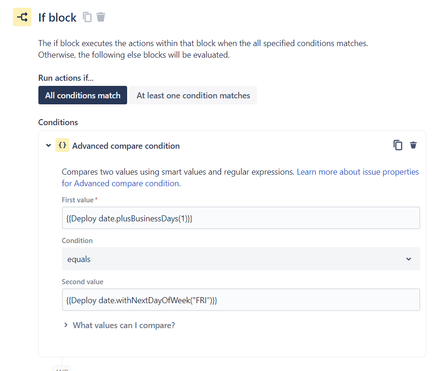Click the for Advanced compare condition link text
Viewport: 448px width, 371px height.
pos(121,183)
